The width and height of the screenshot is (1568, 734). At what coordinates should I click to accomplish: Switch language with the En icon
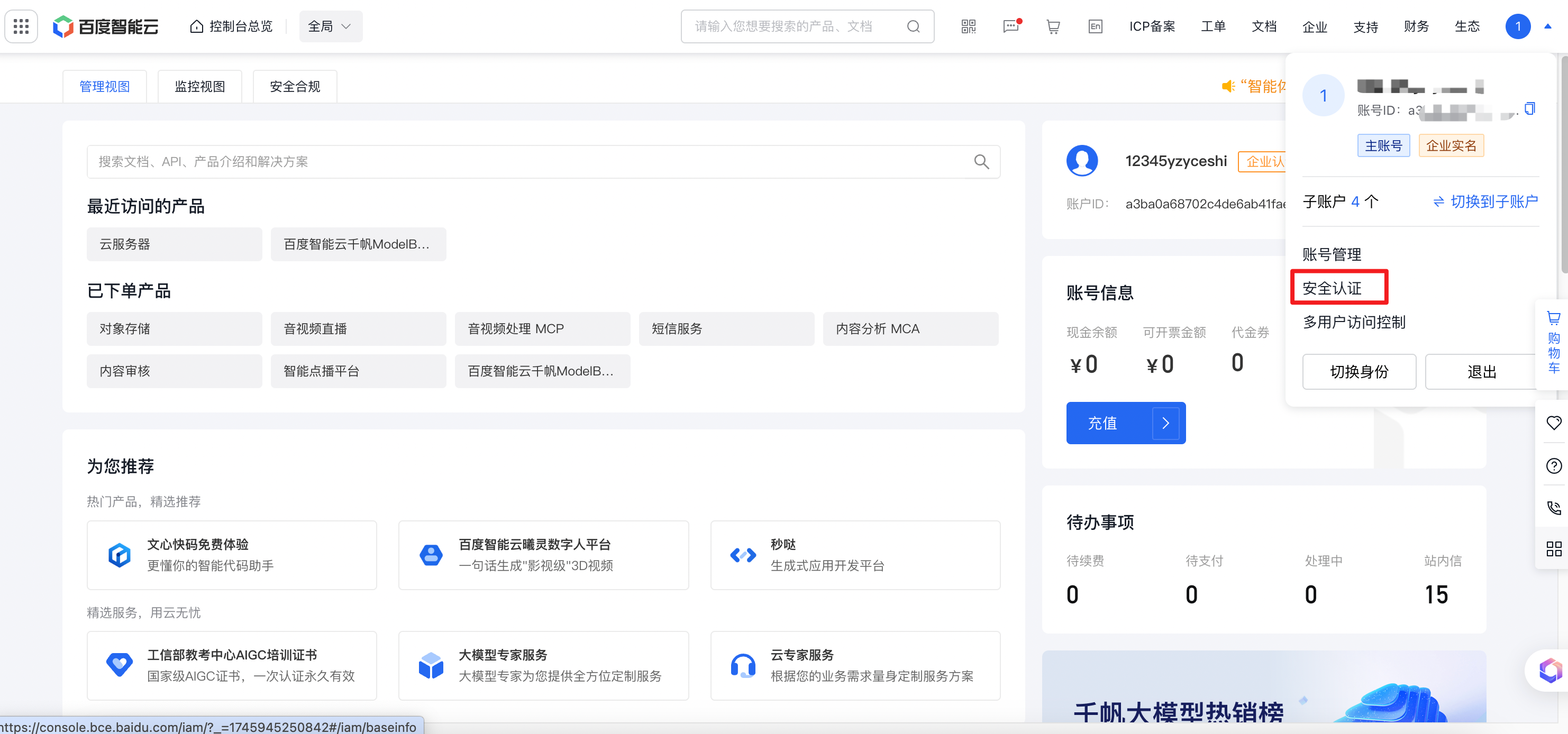coord(1095,26)
